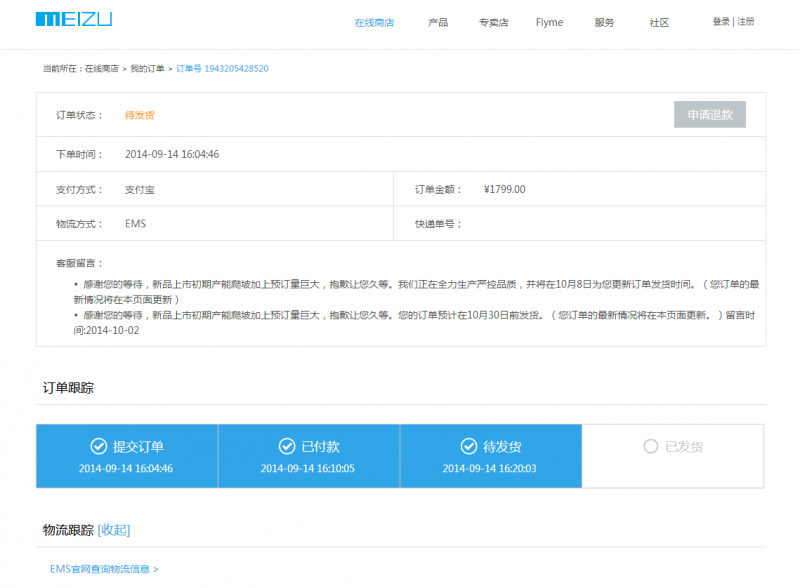Click the 待发货 step checkmark icon

(469, 446)
